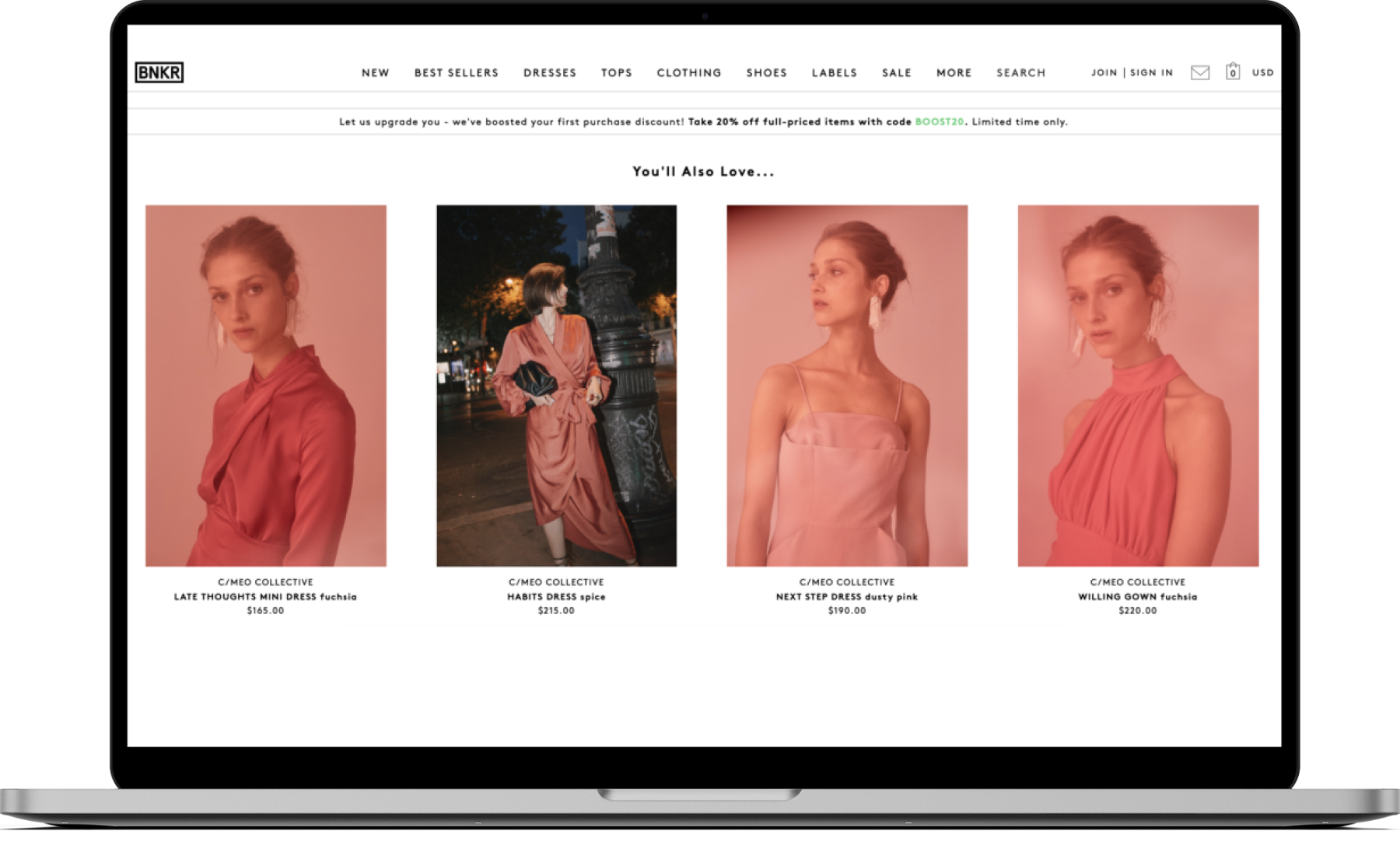Click brand label above Late Thoughts Mini Dress
Screen dimensions: 1400x852
click(x=265, y=582)
